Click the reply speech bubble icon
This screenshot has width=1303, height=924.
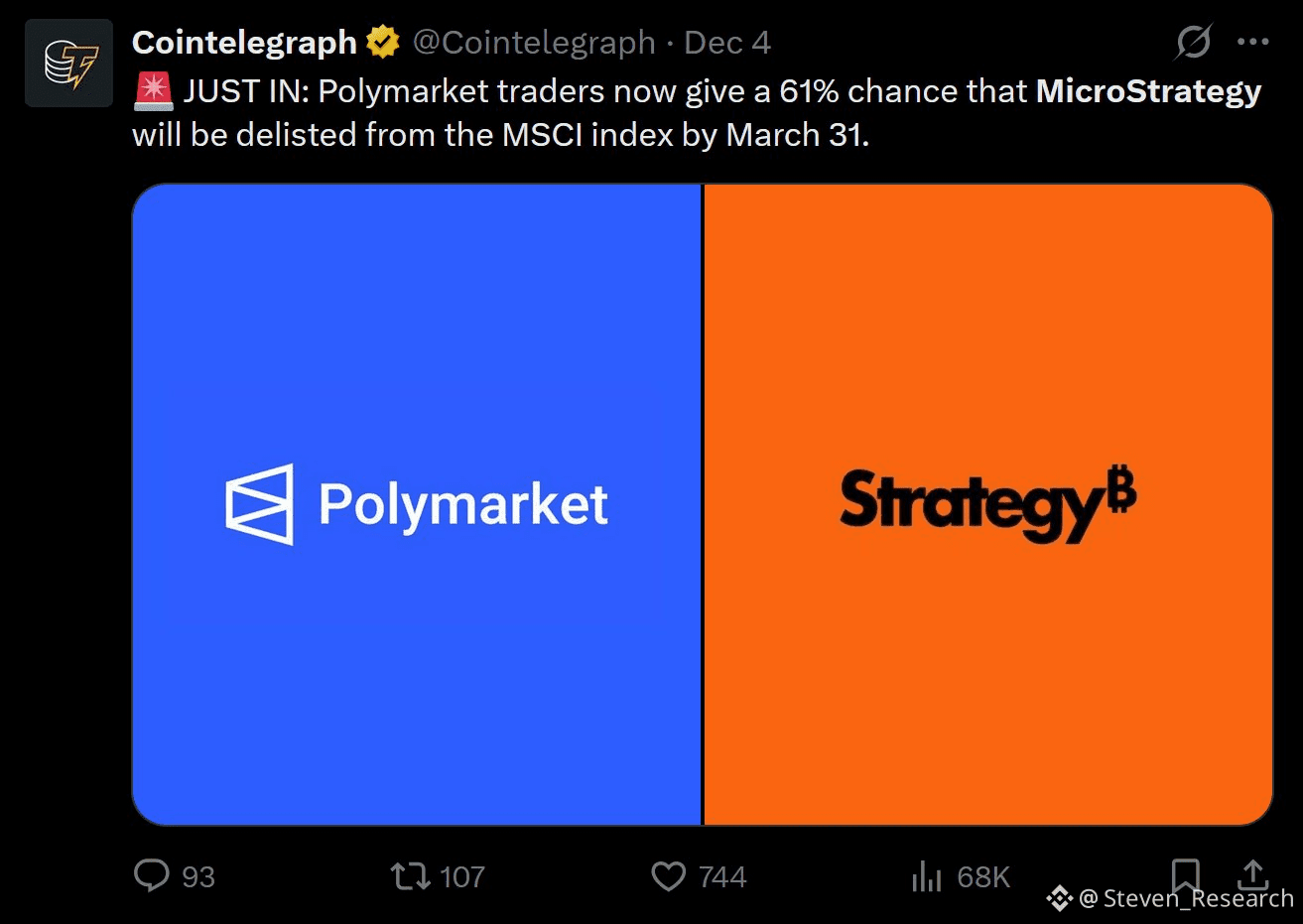pos(152,875)
